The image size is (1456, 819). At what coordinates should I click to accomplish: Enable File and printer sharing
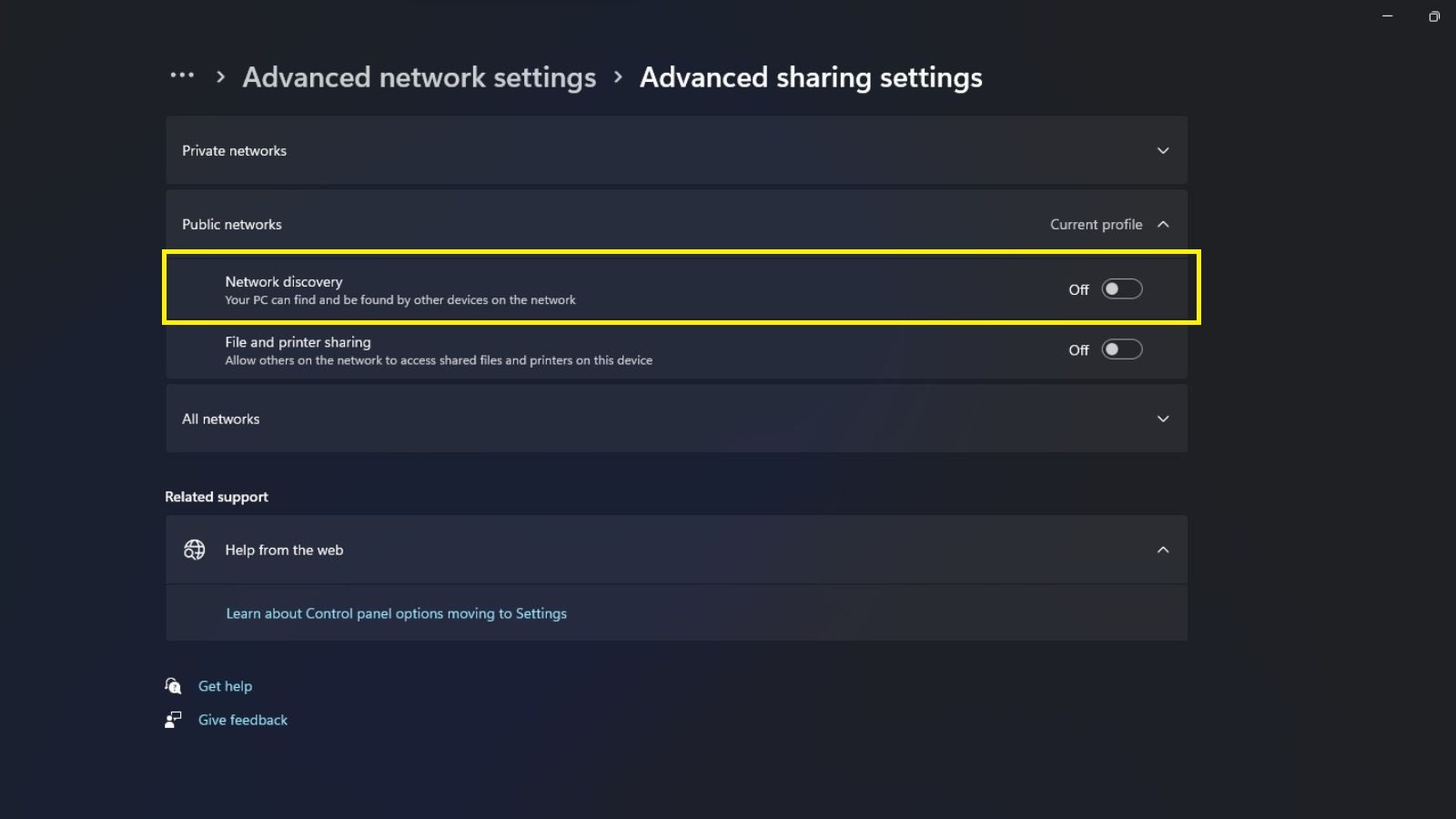pyautogui.click(x=1122, y=349)
